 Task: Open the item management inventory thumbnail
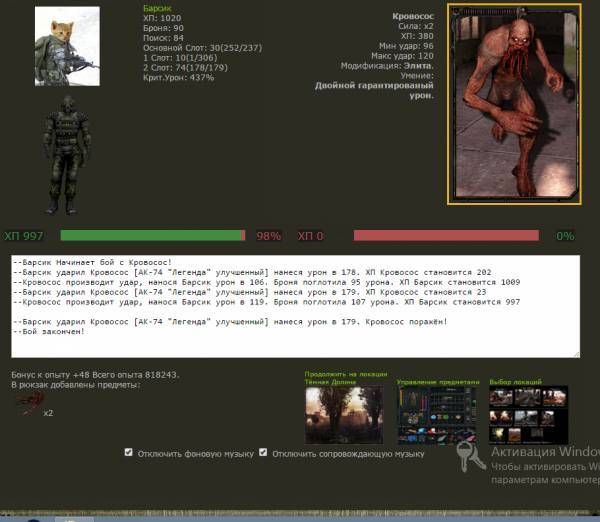(x=435, y=415)
